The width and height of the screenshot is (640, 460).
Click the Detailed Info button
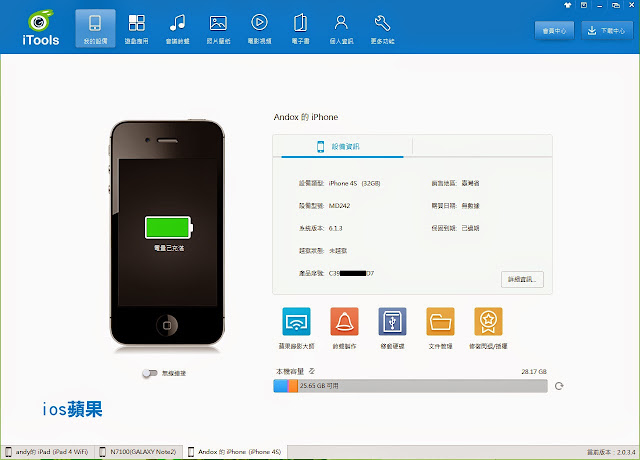(x=522, y=279)
